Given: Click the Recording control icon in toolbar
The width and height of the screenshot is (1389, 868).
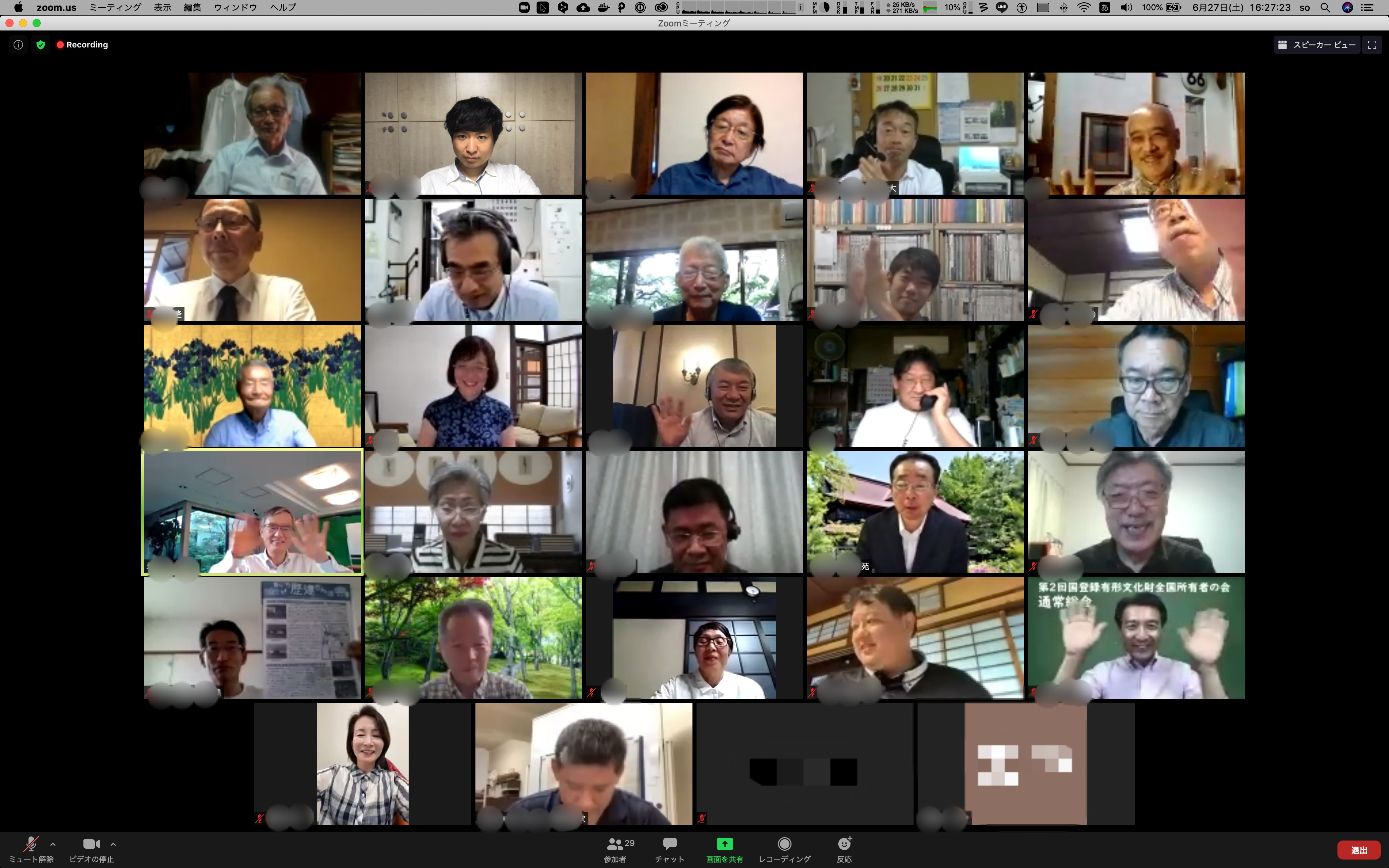Looking at the screenshot, I should click(x=784, y=843).
